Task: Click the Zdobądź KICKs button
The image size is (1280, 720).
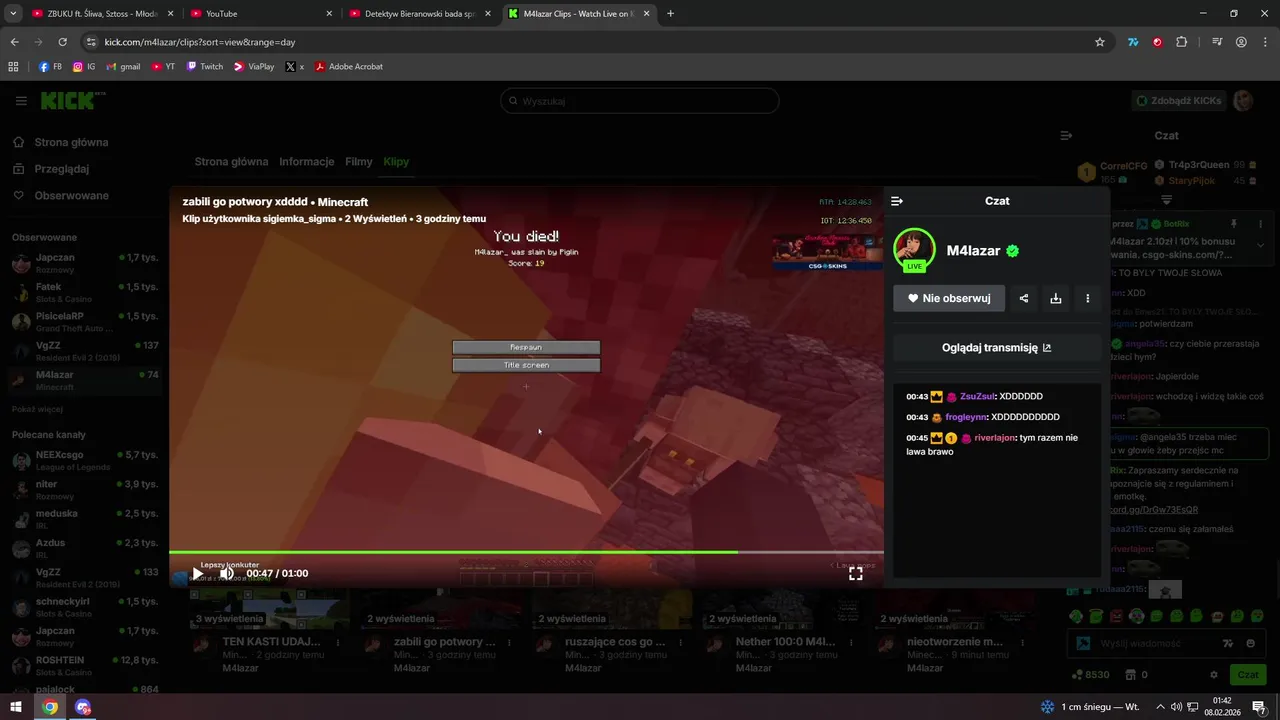Action: tap(1179, 101)
